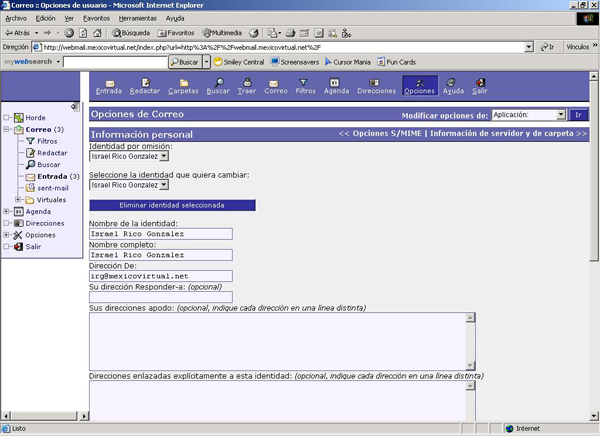
Task: Open Fun Cards toolbar button
Action: [396, 62]
